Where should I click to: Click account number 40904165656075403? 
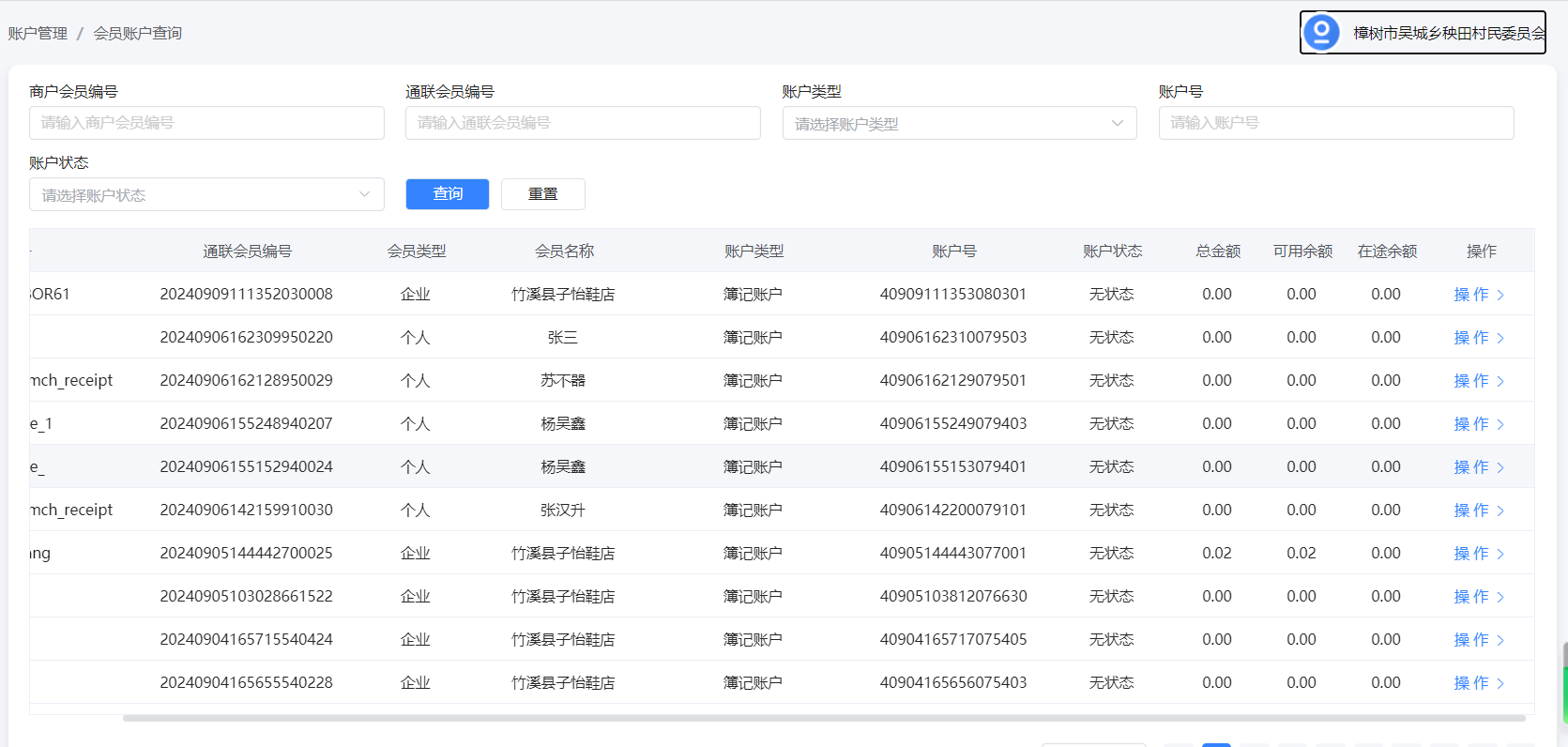(x=953, y=682)
